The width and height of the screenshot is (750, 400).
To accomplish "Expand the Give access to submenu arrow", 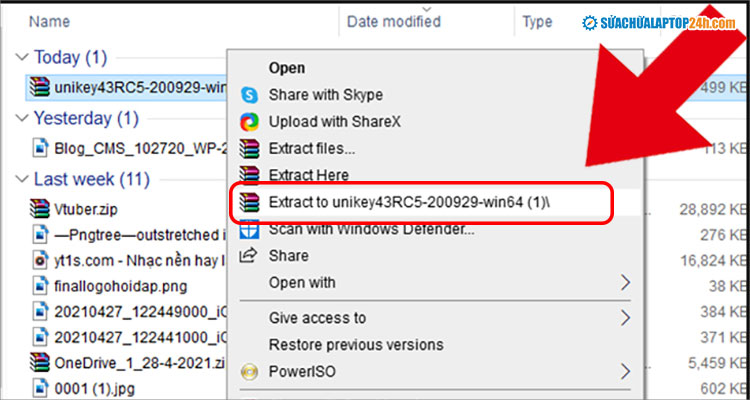I will (626, 319).
